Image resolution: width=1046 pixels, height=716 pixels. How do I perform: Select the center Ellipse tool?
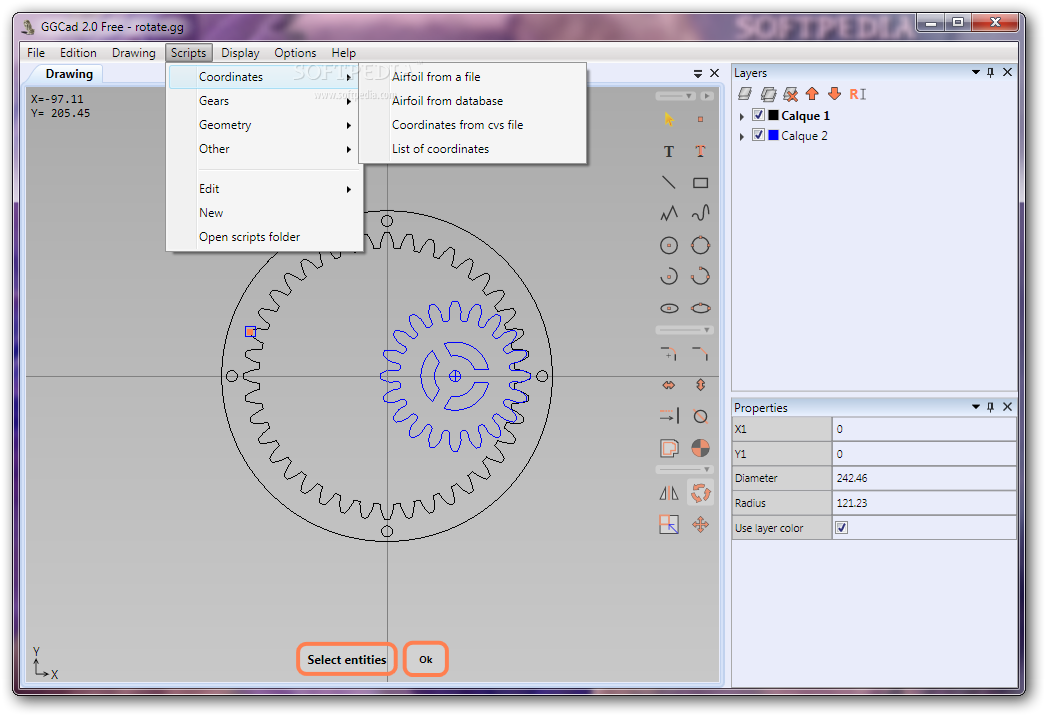669,308
